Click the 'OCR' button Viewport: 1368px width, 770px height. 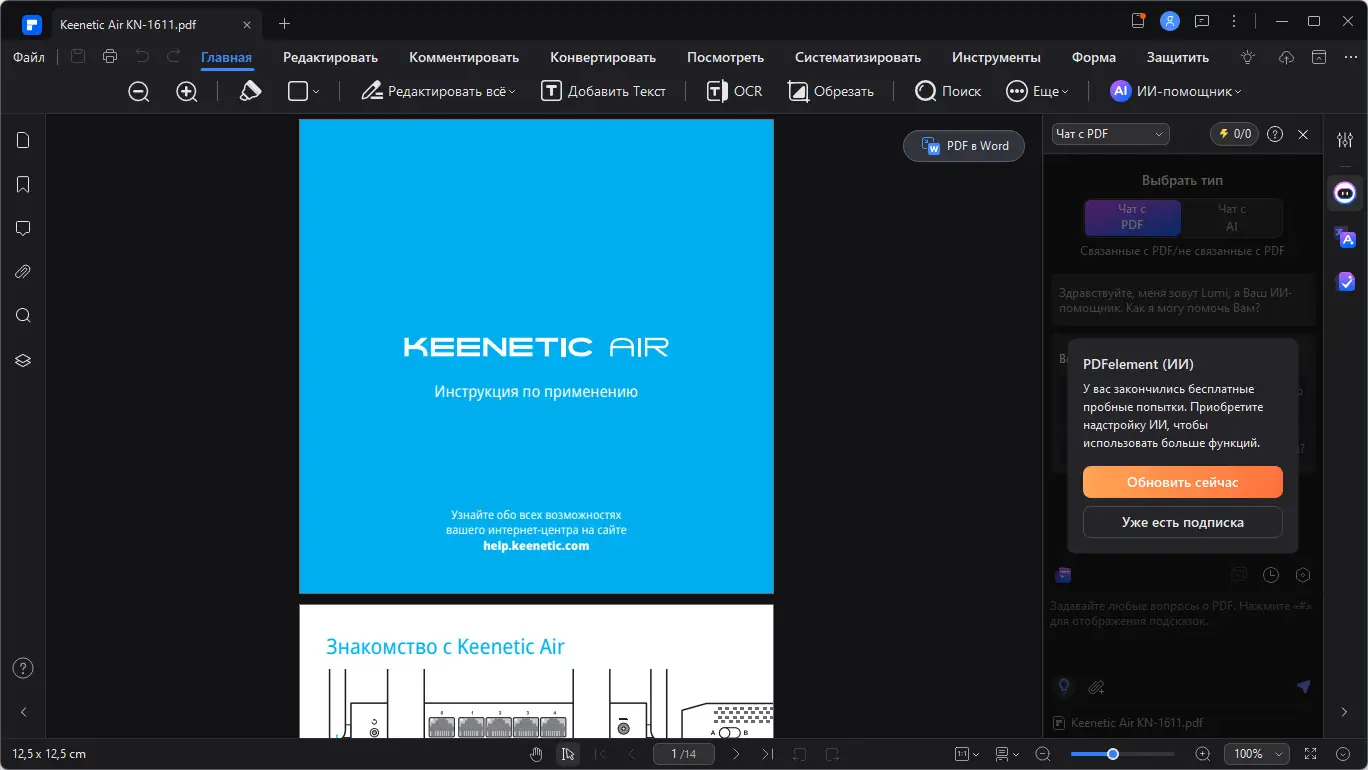(x=734, y=91)
